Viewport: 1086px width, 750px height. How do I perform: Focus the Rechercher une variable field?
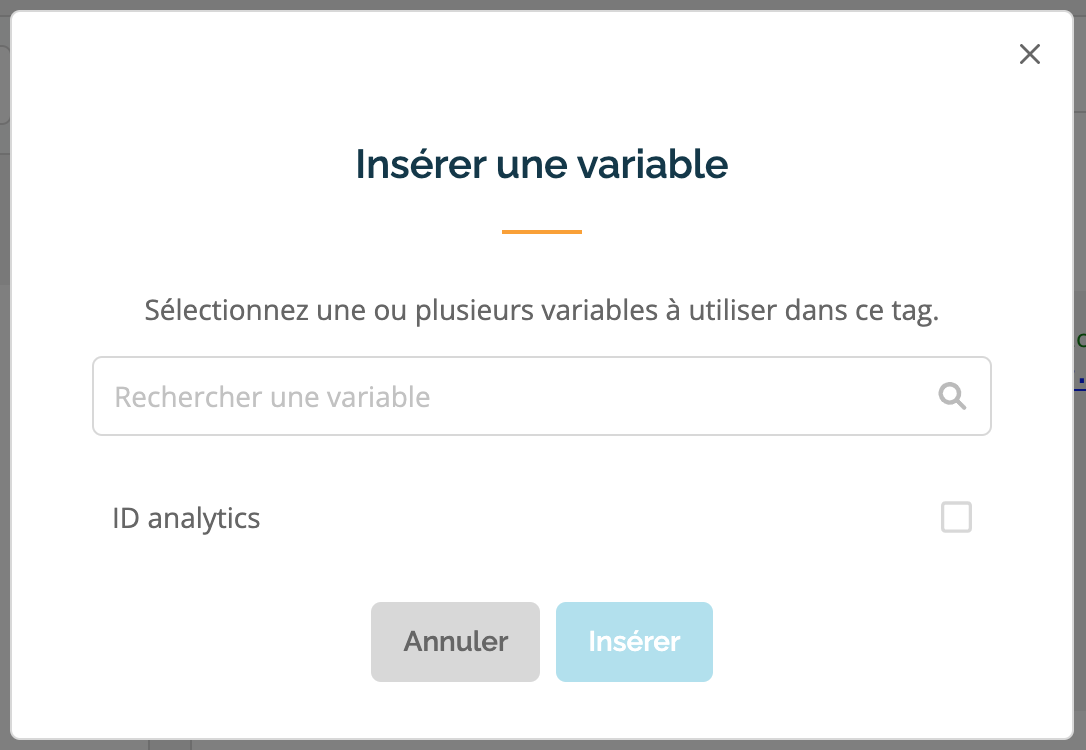(x=542, y=396)
